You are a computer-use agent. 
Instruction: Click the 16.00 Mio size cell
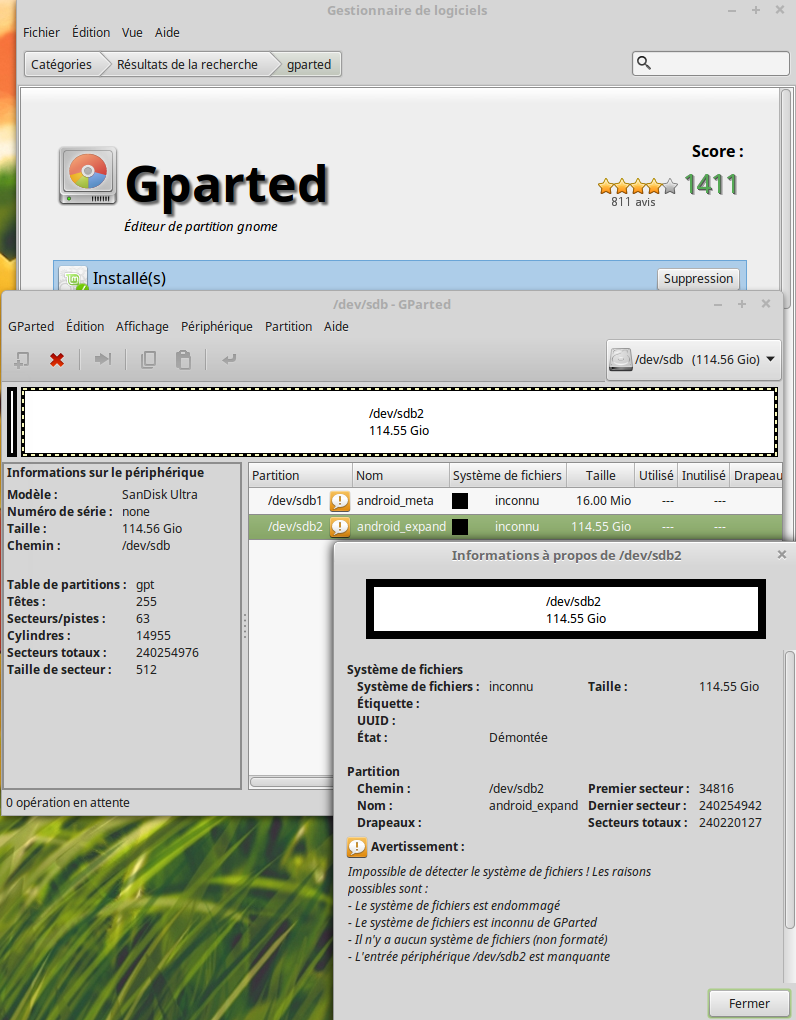pos(604,501)
